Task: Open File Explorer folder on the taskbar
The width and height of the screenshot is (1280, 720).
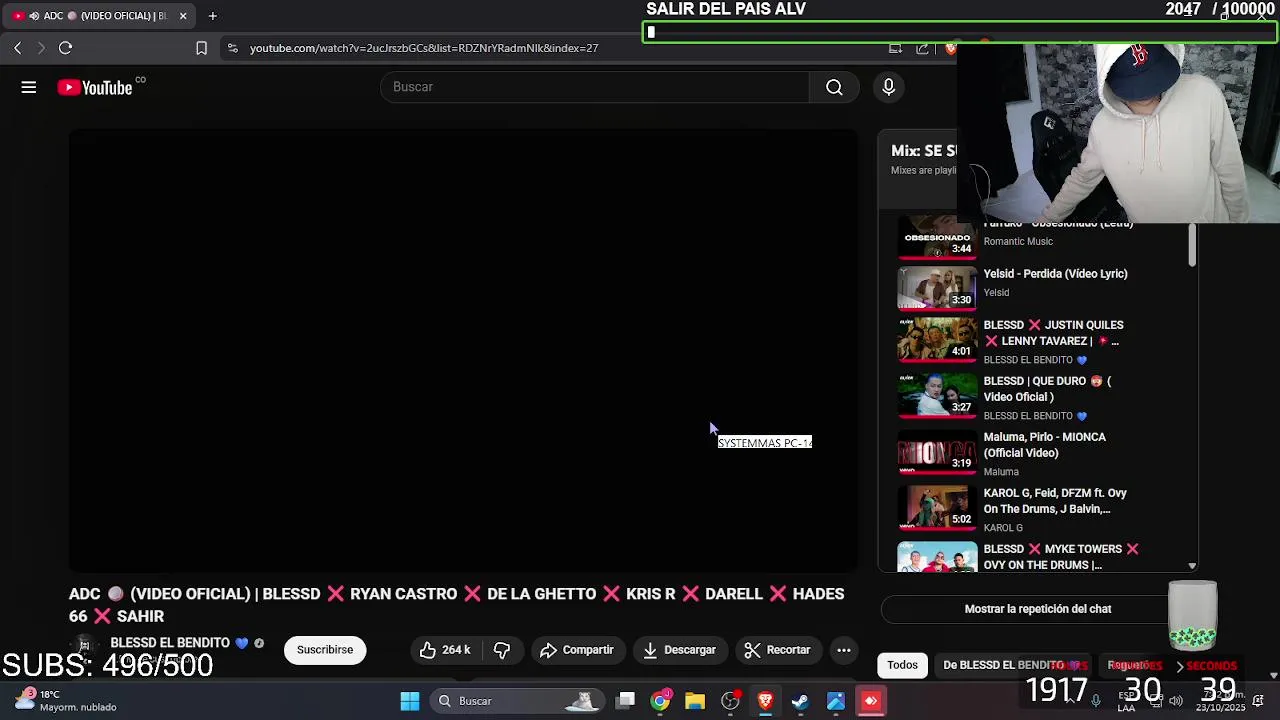Action: pos(695,701)
